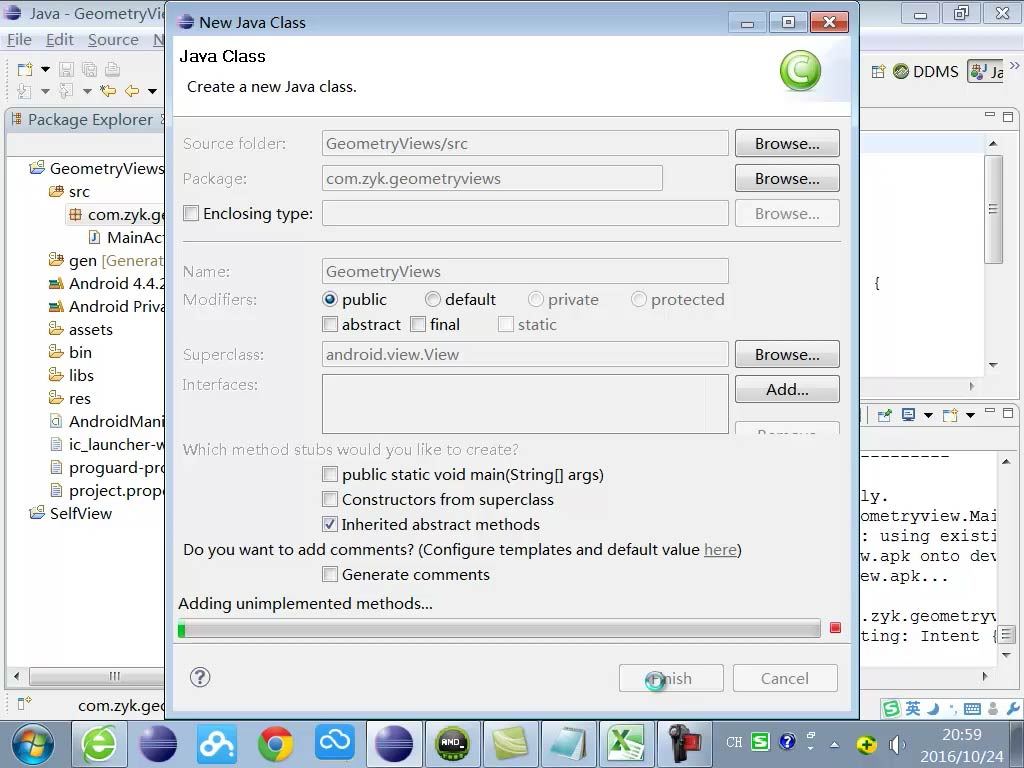Screen dimensions: 1024x768
Task: Click the back navigation arrow in toolbar
Action: point(132,91)
